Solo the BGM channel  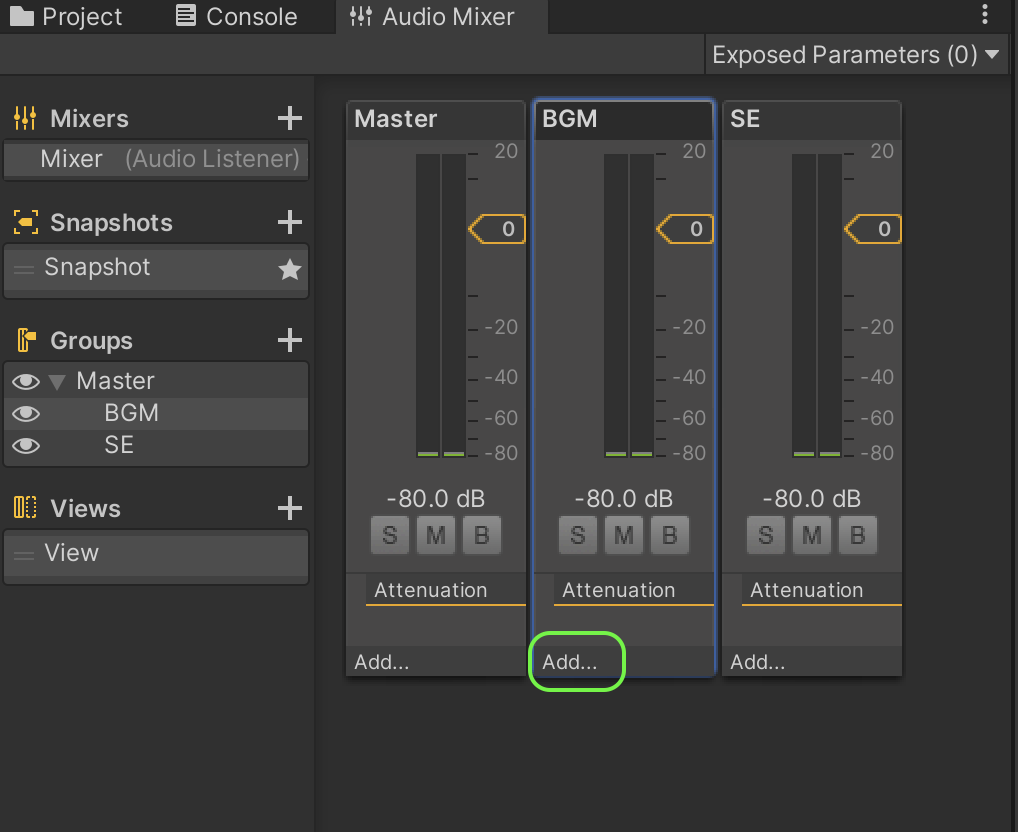(x=578, y=535)
